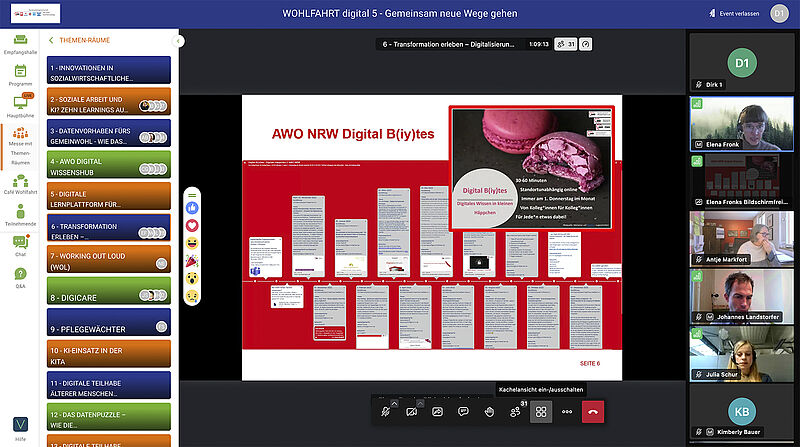
Task: Open room 5 Digitale Lernplattform
Action: 109,196
